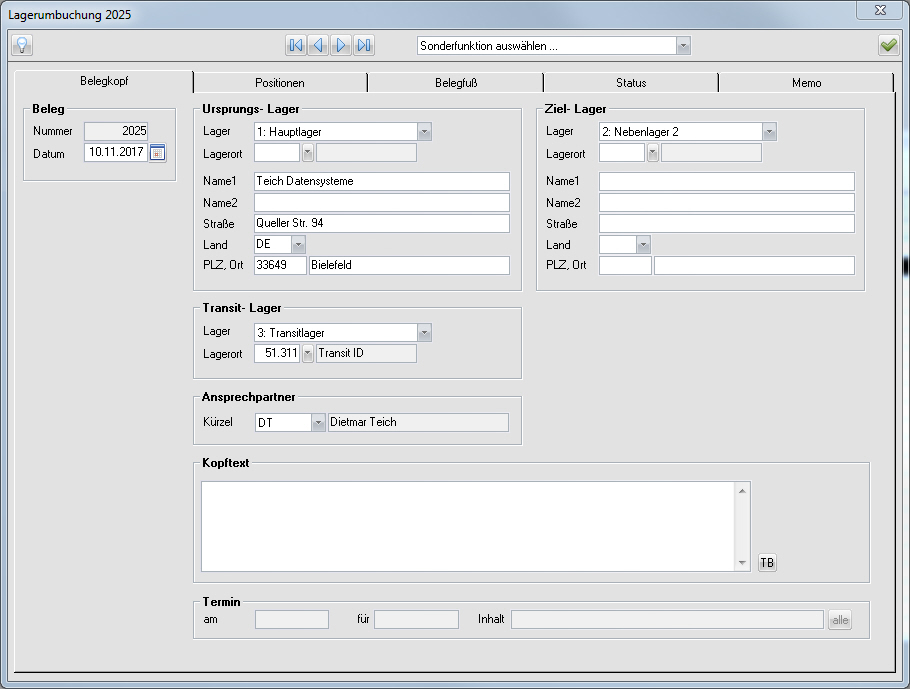Open the Sonderfunktion auswählen dropdown
The image size is (910, 689).
point(683,46)
